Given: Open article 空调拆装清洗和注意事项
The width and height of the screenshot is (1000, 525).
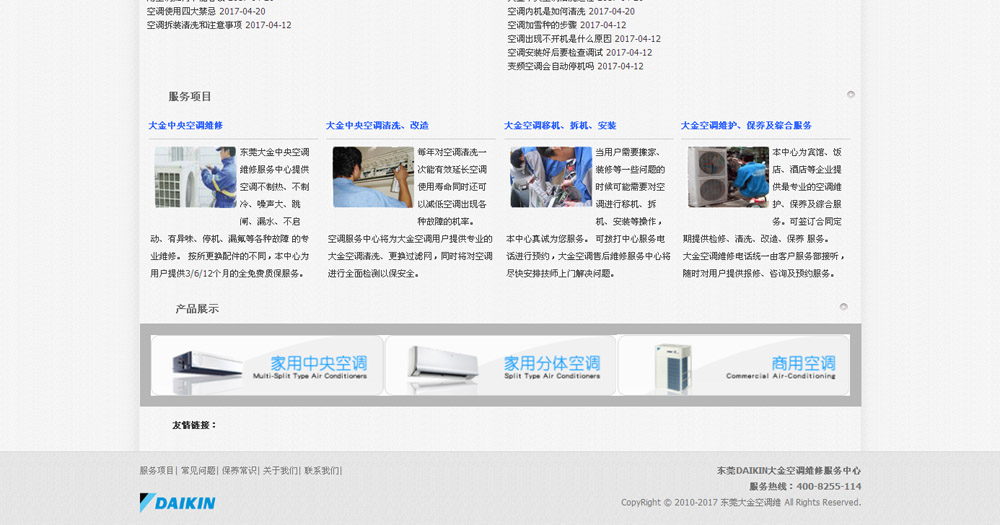Looking at the screenshot, I should (195, 25).
